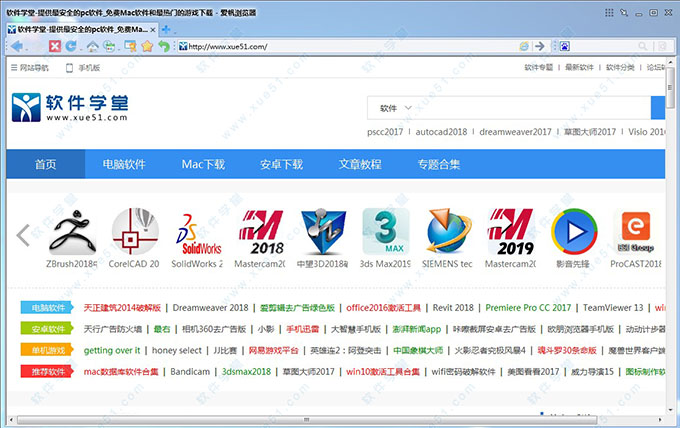This screenshot has height=428, width=680.
Task: Close the 软件学堂 browser tab
Action: point(153,30)
